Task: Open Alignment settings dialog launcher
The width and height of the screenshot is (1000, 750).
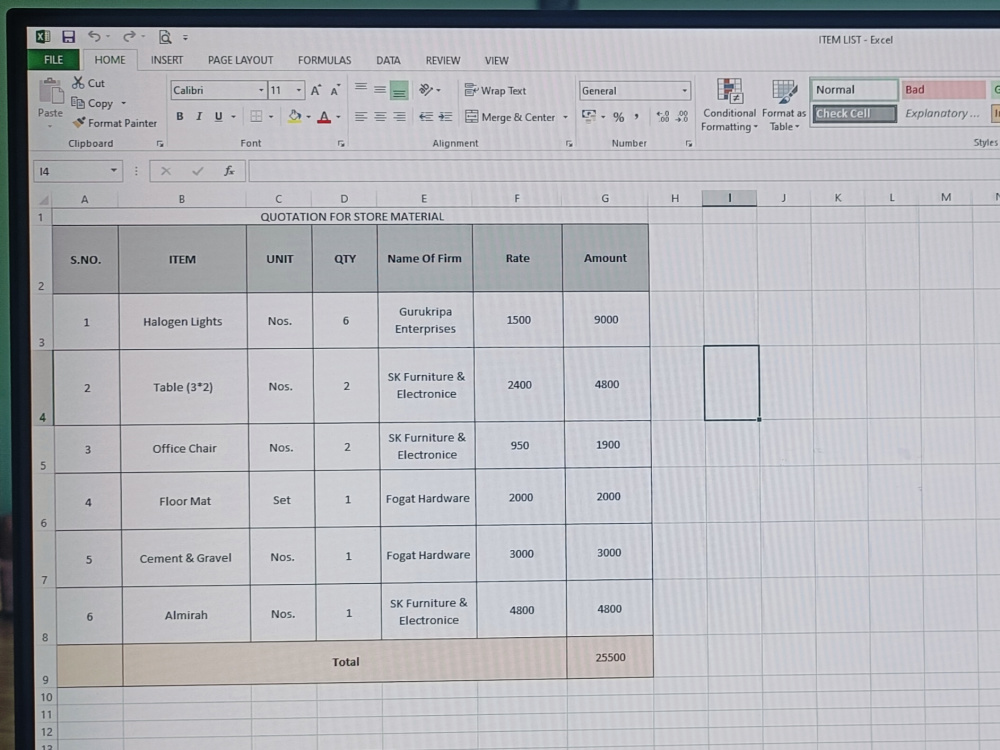Action: 569,144
